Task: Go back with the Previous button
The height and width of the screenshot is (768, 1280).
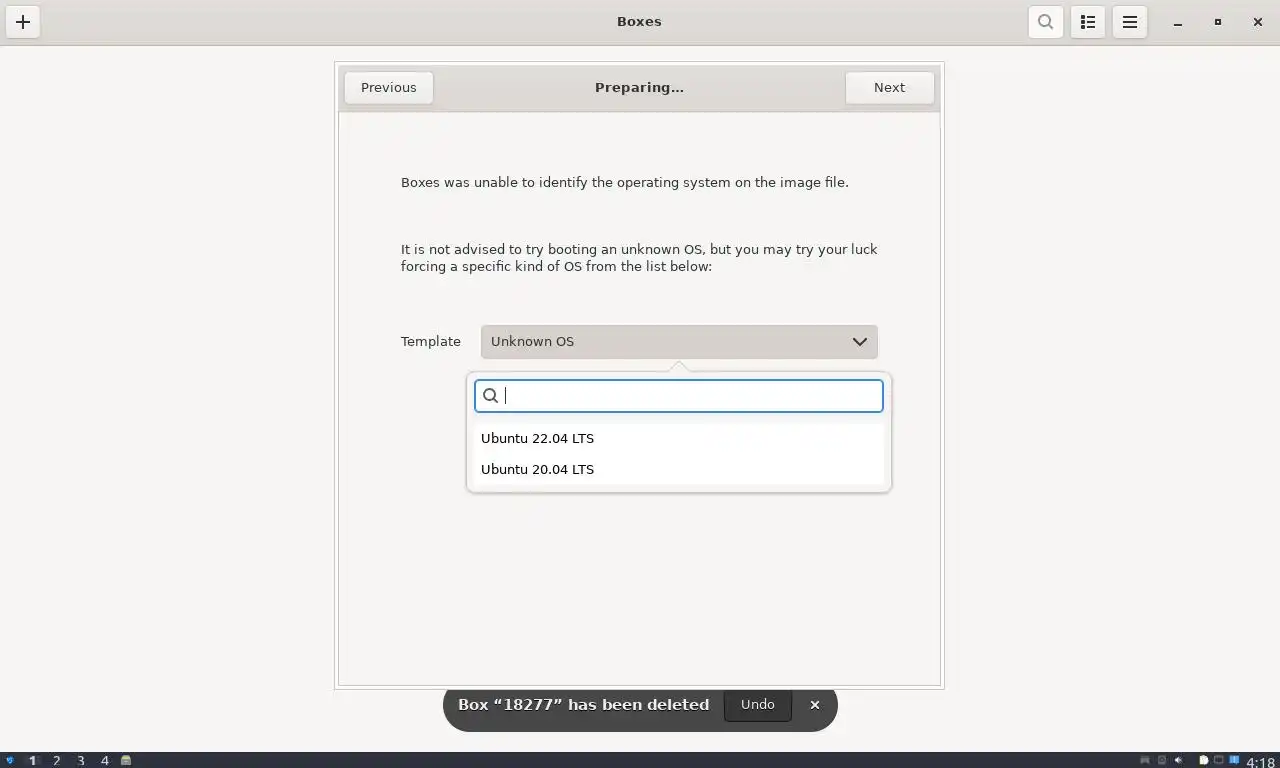Action: (x=389, y=88)
